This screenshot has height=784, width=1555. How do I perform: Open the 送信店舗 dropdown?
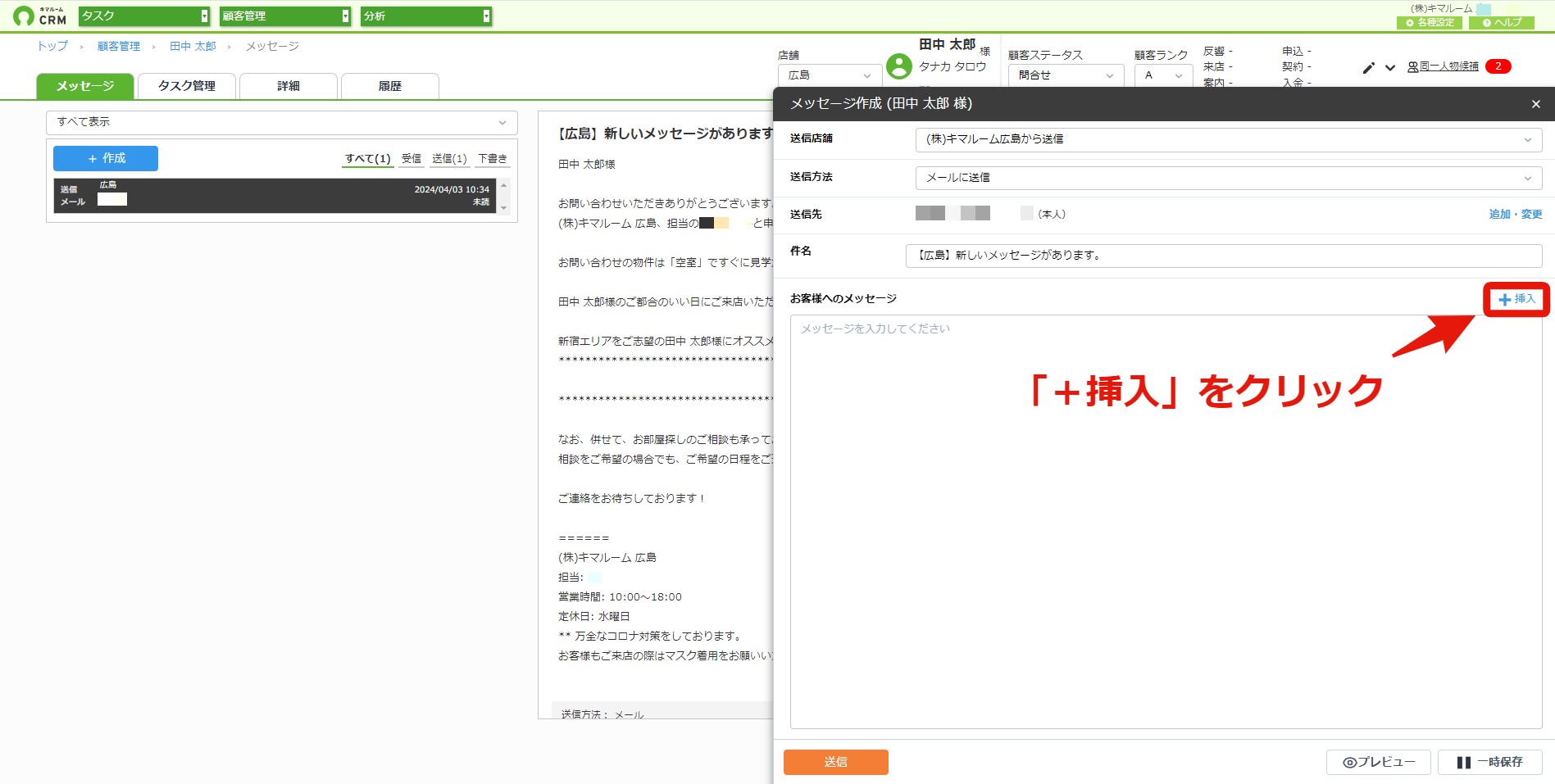click(1228, 139)
